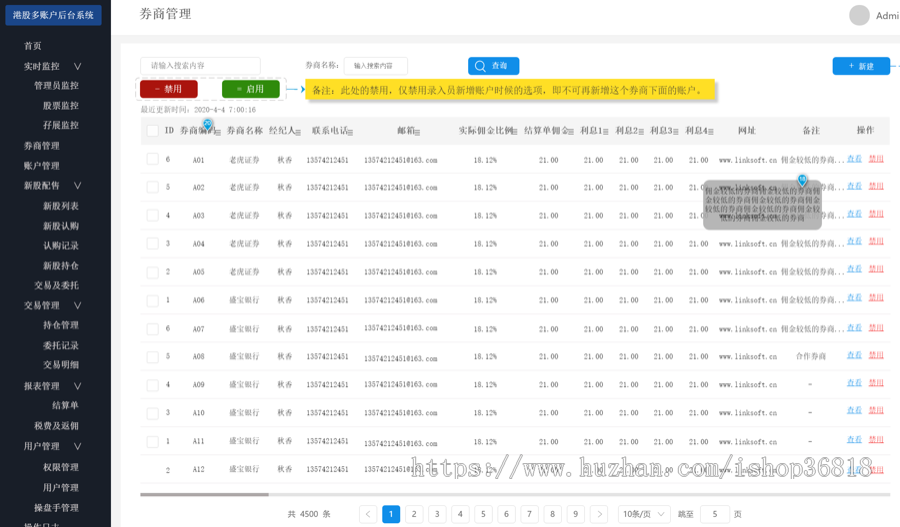Click 禁用 link in A10 row
900x527 pixels.
coord(876,410)
